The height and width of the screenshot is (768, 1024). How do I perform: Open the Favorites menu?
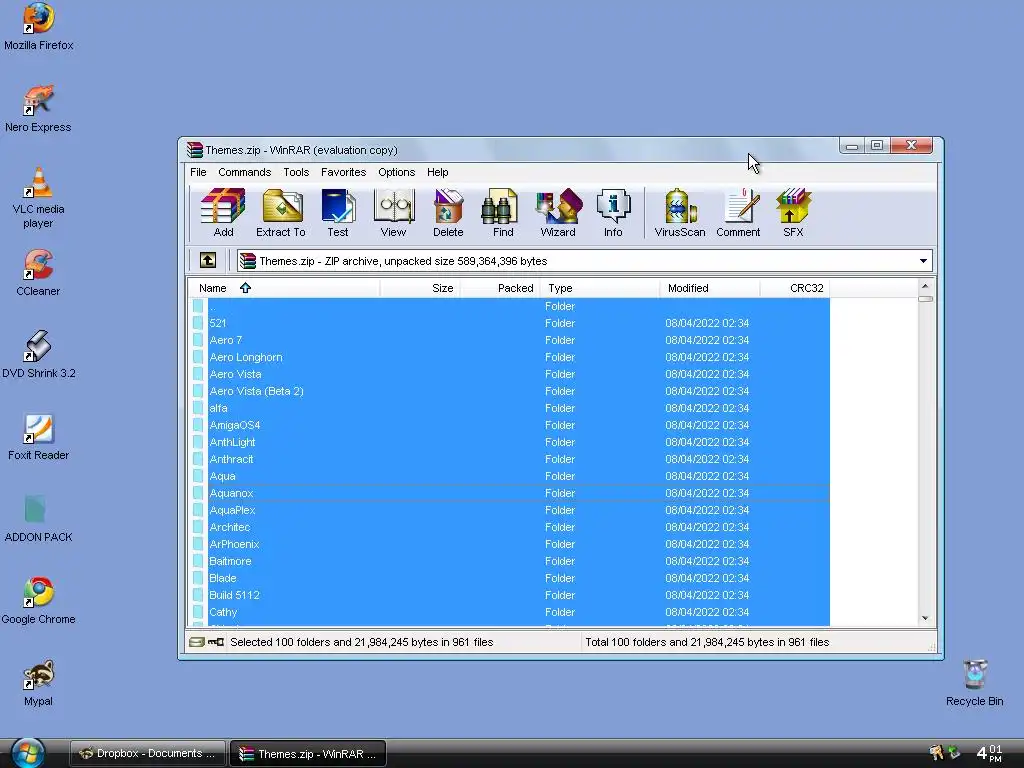[x=344, y=172]
